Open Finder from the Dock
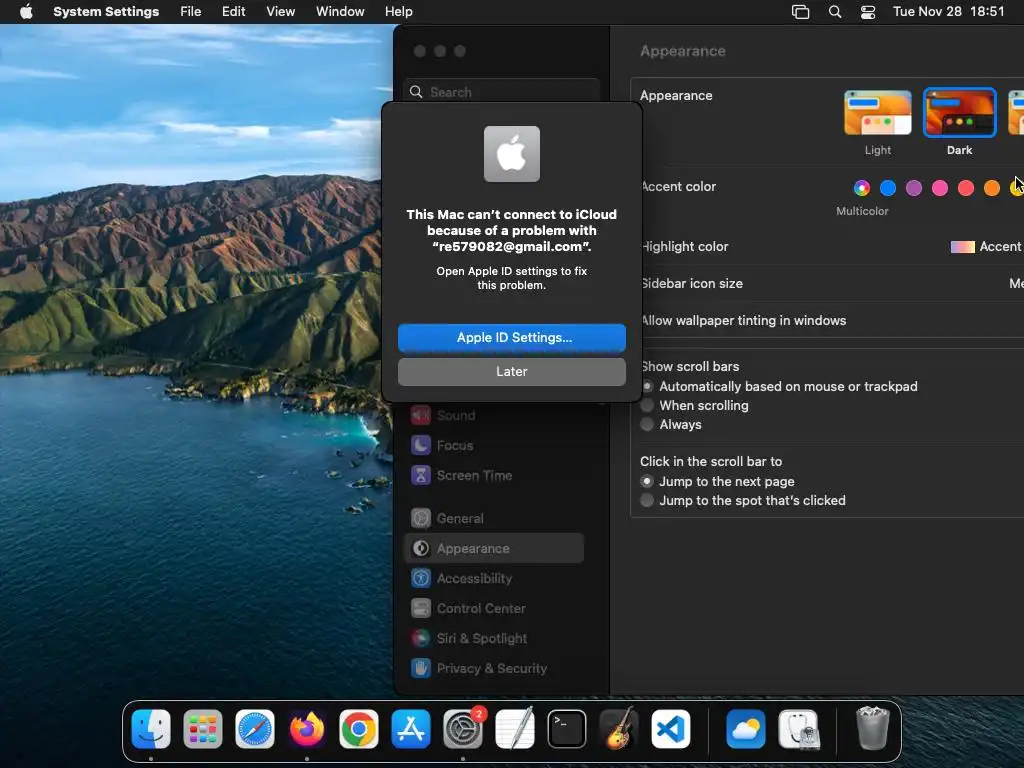Screen dimensions: 1024x768 coord(151,729)
